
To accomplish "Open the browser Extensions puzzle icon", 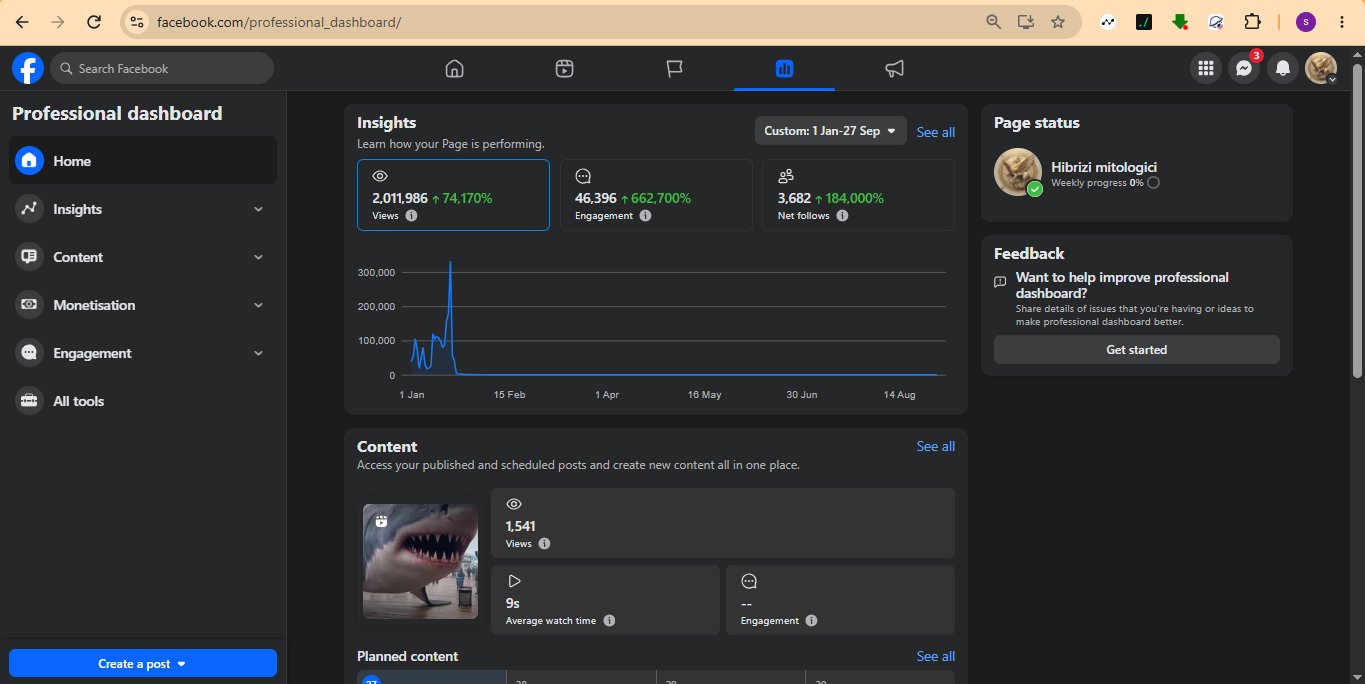I will (1251, 21).
